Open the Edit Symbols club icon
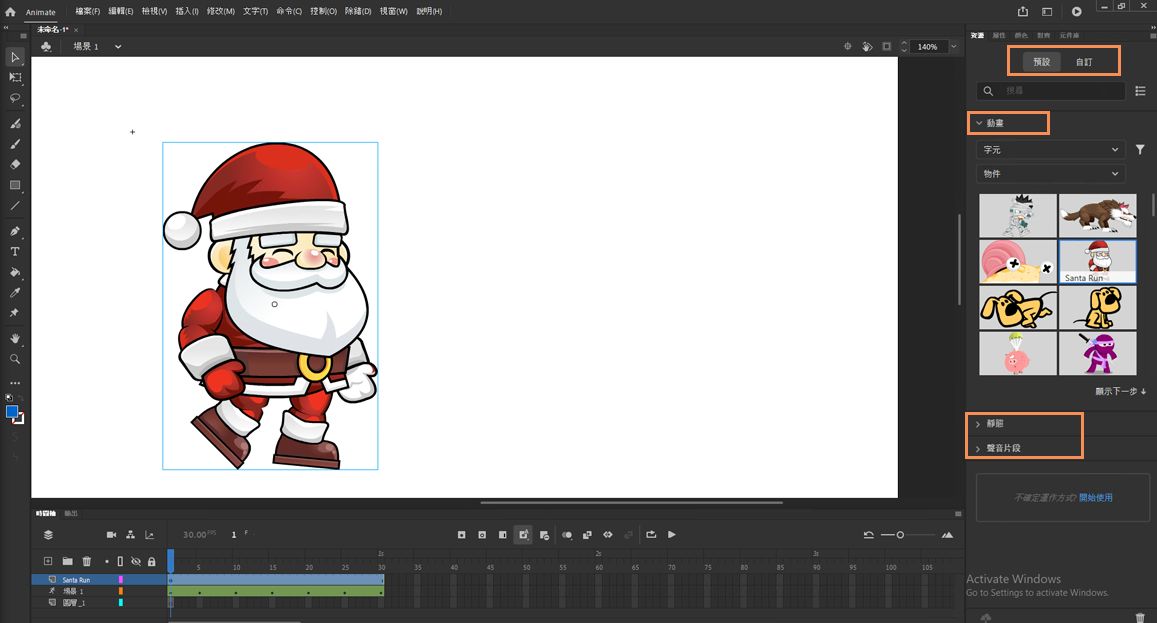 pos(46,47)
